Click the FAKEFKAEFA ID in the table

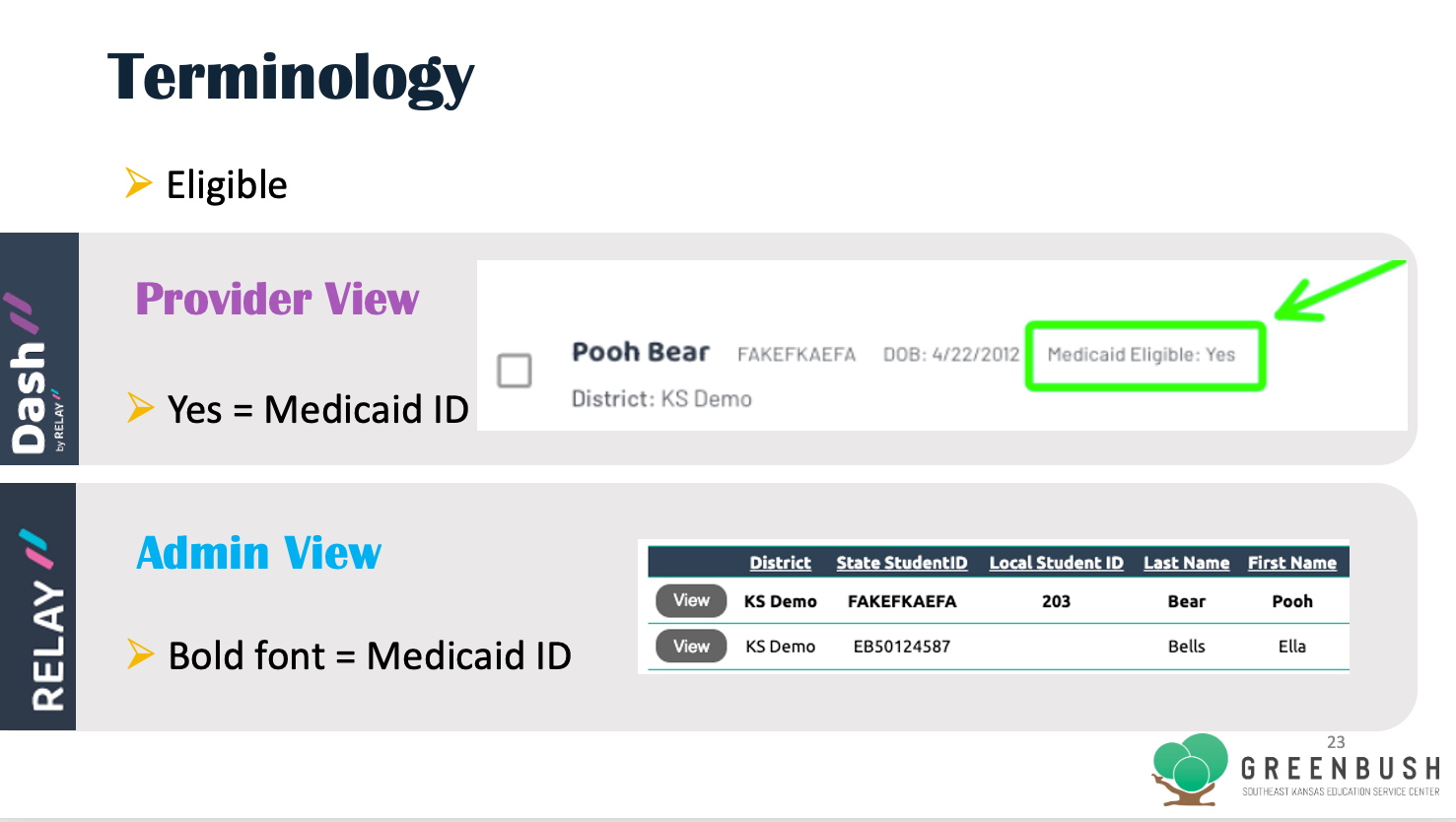click(x=902, y=601)
